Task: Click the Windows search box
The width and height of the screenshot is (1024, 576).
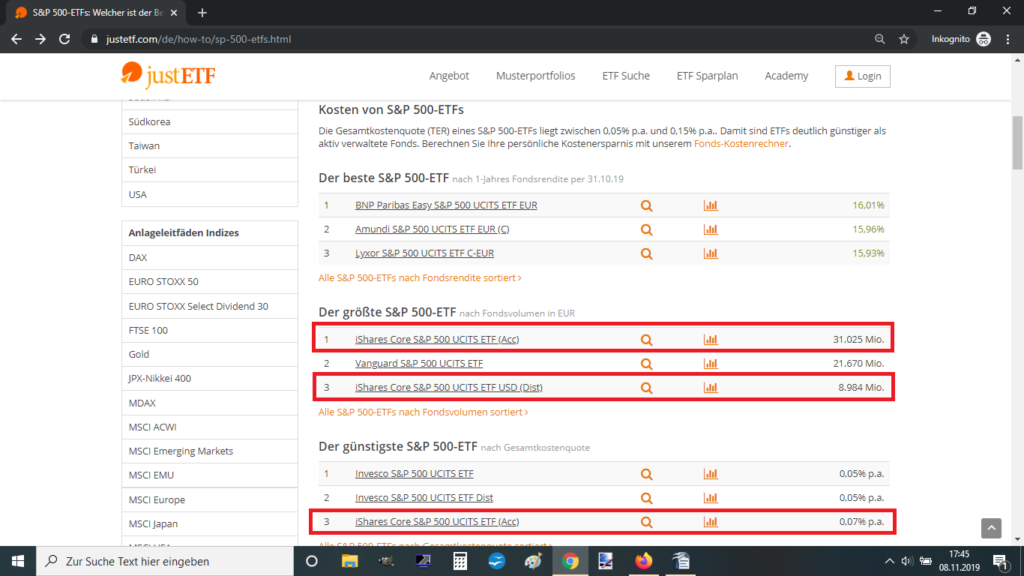Action: [x=165, y=561]
